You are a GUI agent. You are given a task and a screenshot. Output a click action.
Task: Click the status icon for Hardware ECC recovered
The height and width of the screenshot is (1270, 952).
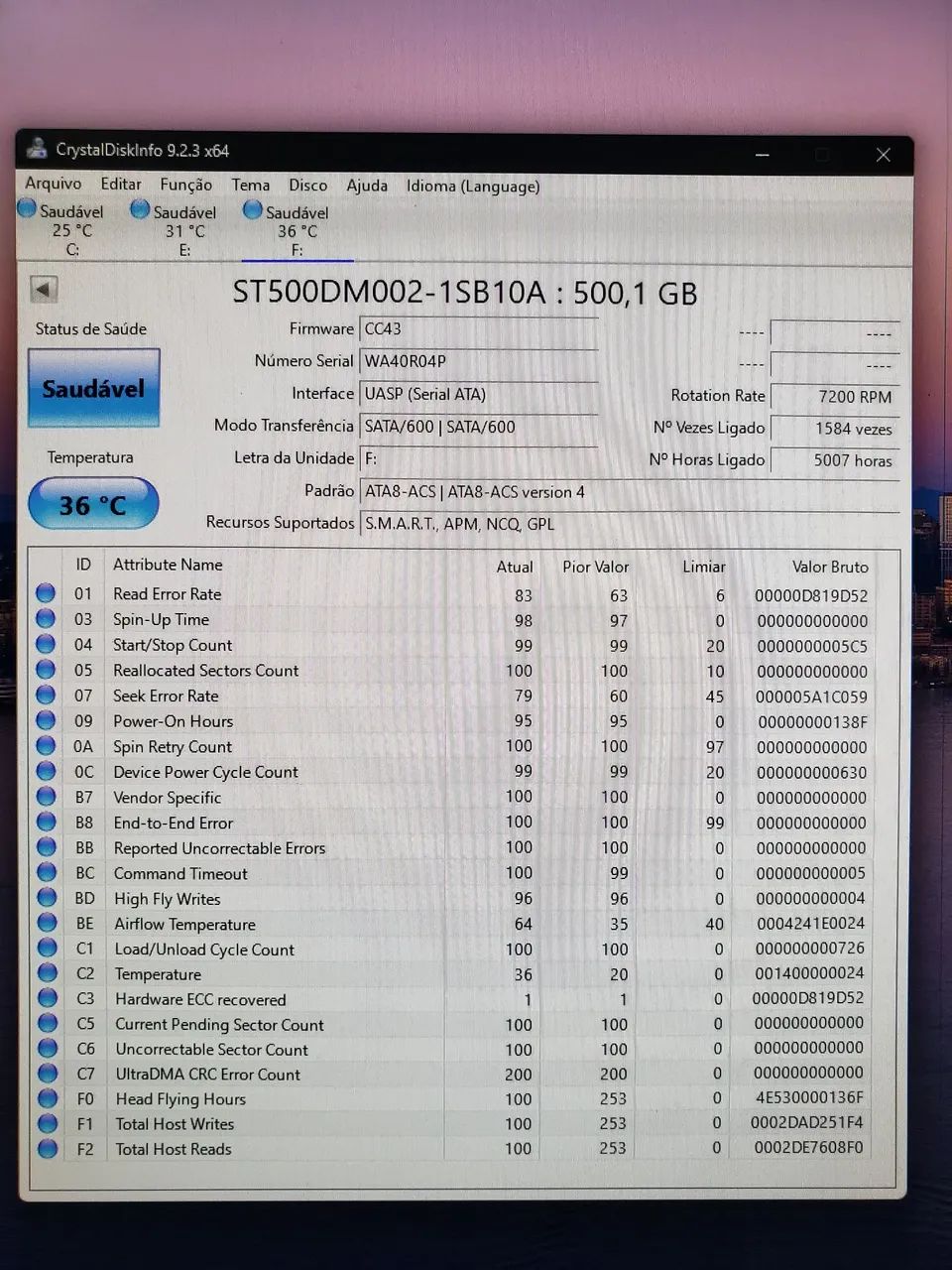coord(47,998)
